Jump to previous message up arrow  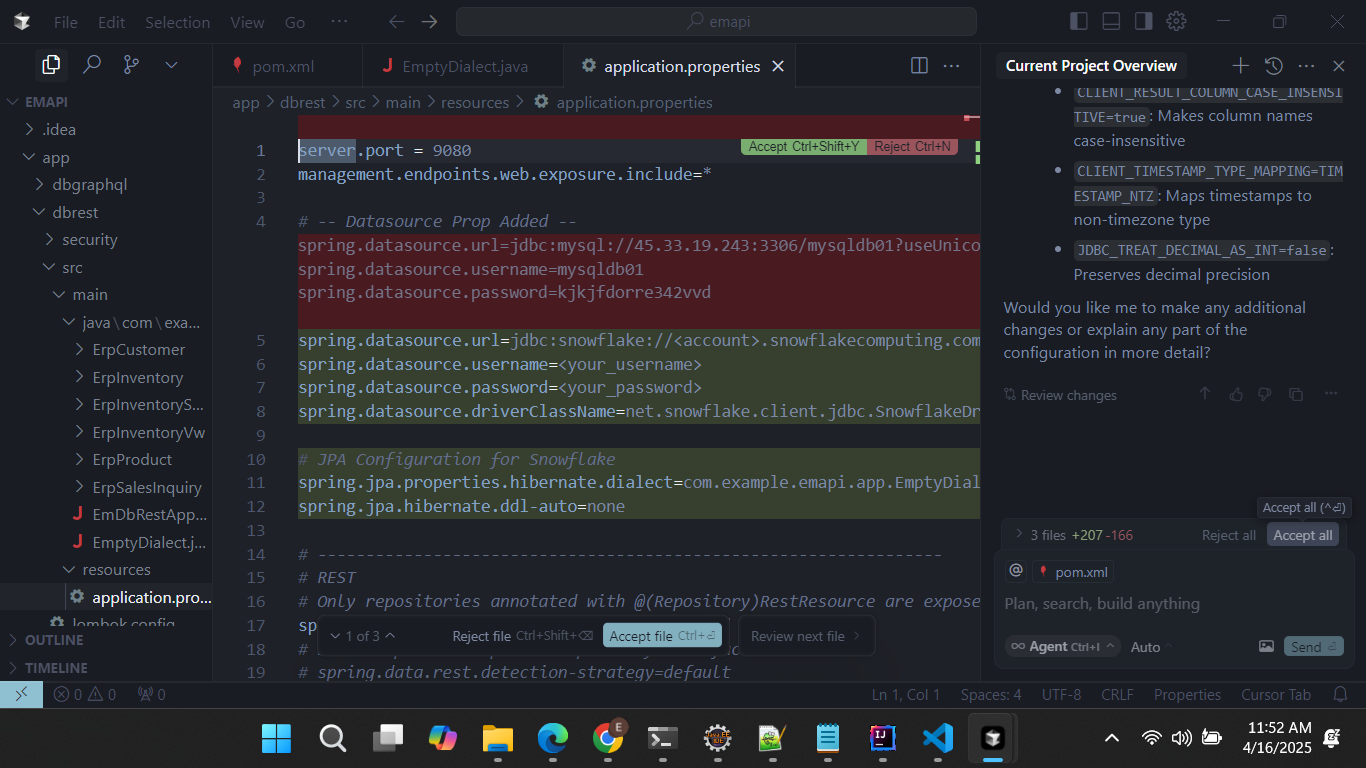(1205, 394)
